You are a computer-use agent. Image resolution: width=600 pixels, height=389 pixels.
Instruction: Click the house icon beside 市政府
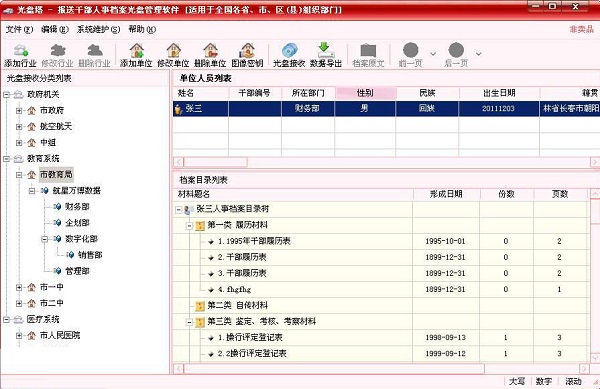(x=32, y=111)
